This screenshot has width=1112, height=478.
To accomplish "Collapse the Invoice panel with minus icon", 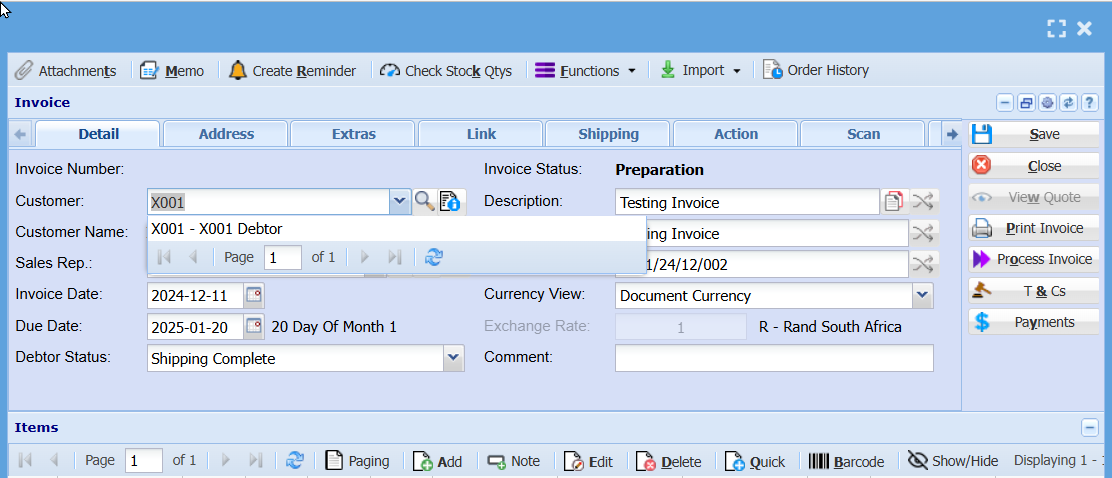I will (1005, 103).
